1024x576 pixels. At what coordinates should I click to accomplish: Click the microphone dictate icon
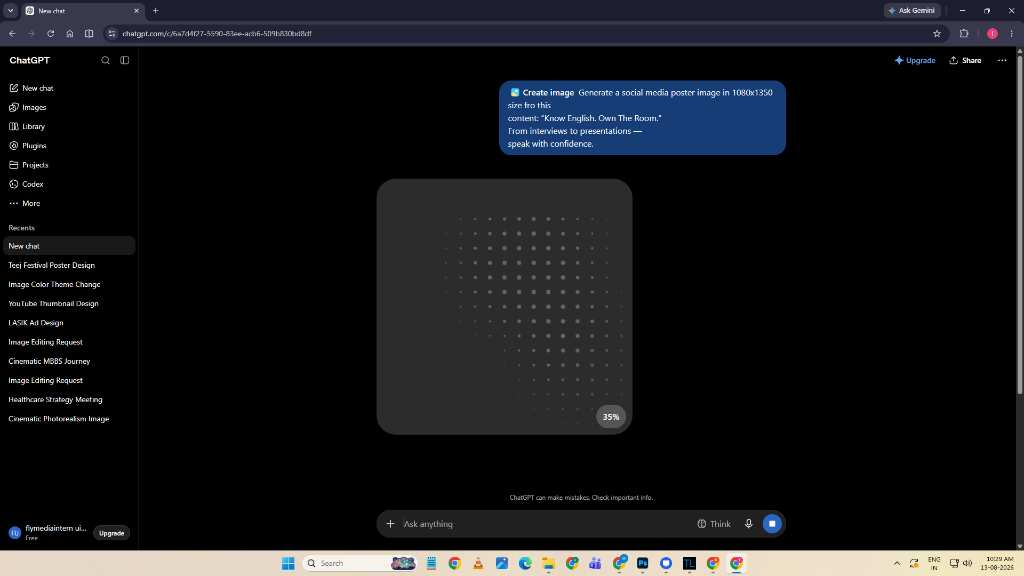(x=748, y=524)
